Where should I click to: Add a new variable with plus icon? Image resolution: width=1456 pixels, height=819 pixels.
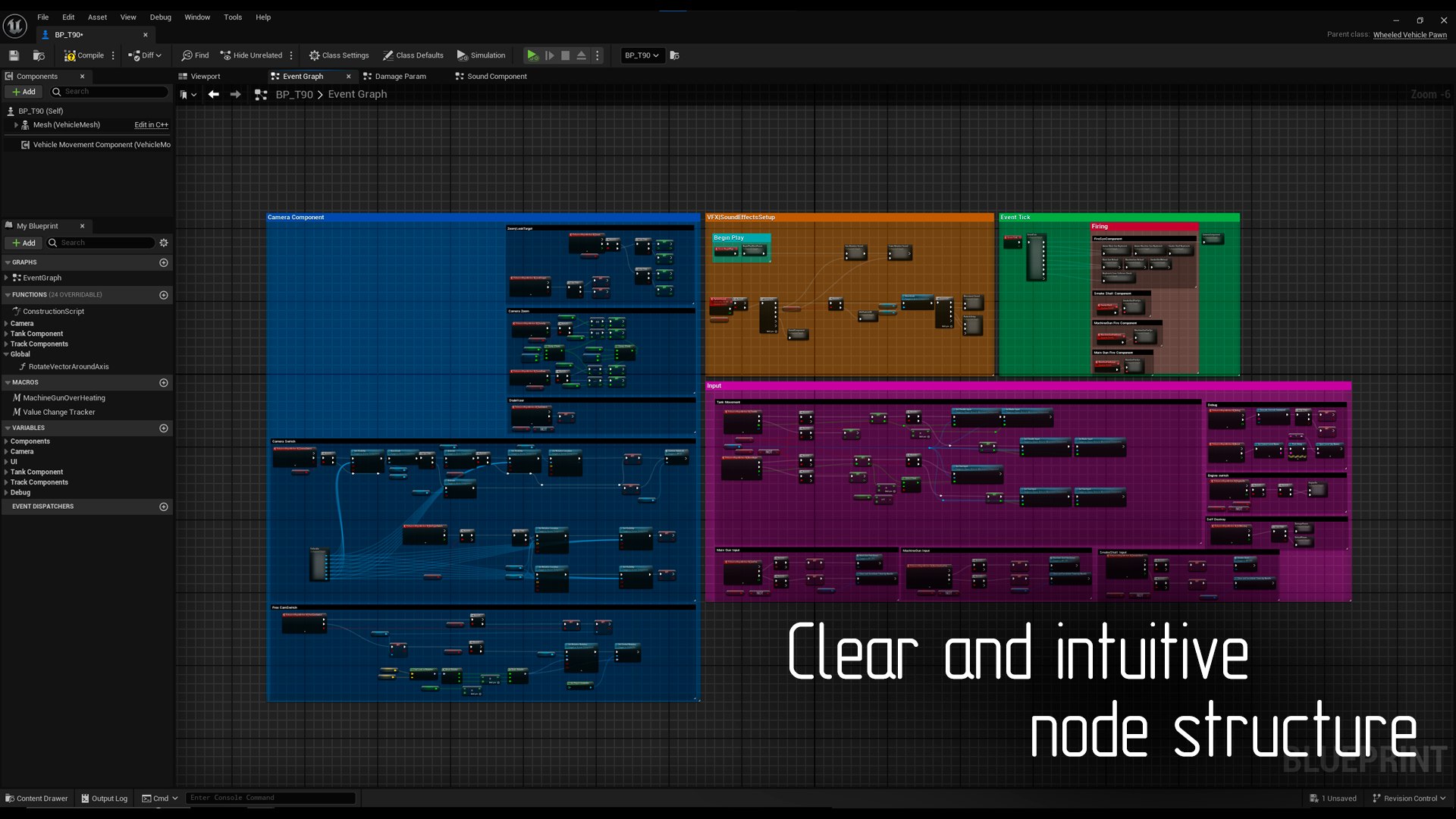[164, 428]
